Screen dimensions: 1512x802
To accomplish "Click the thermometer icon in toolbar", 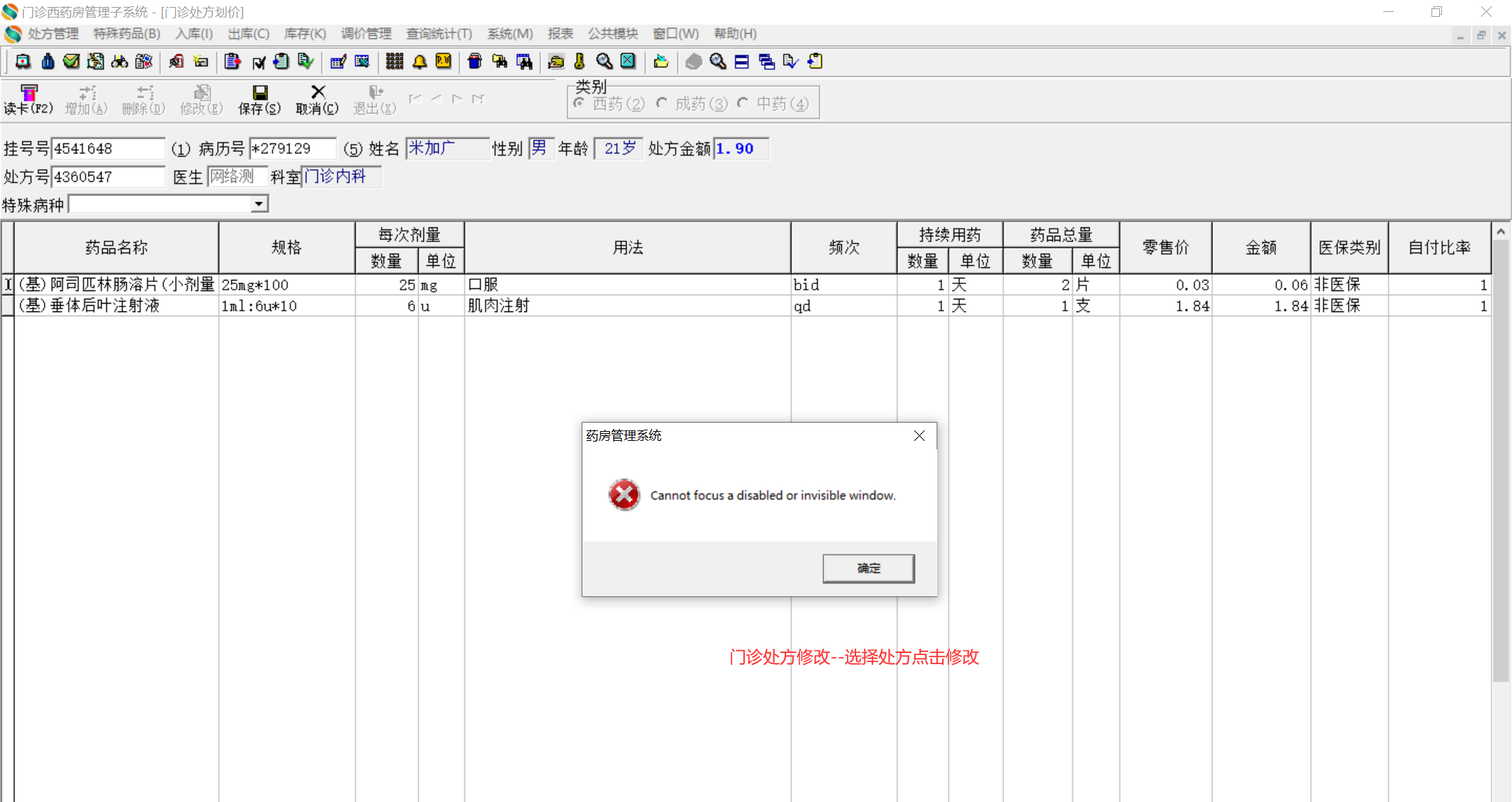I will click(x=580, y=62).
